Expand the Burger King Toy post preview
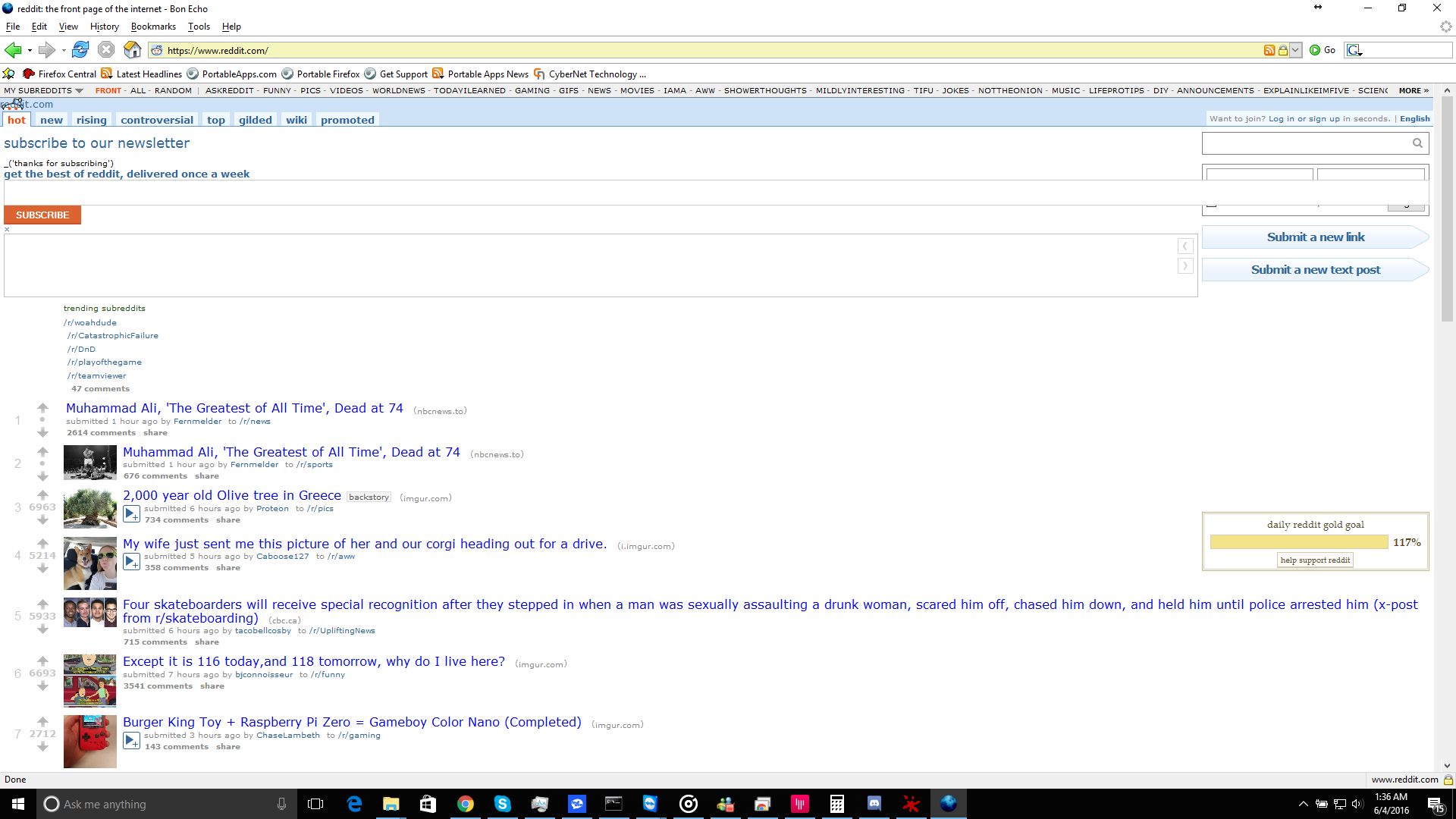 tap(131, 740)
